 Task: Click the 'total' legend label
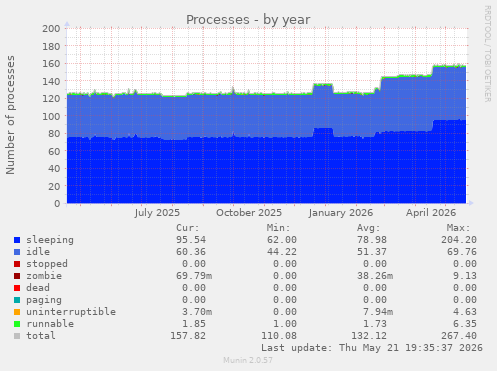(41, 336)
